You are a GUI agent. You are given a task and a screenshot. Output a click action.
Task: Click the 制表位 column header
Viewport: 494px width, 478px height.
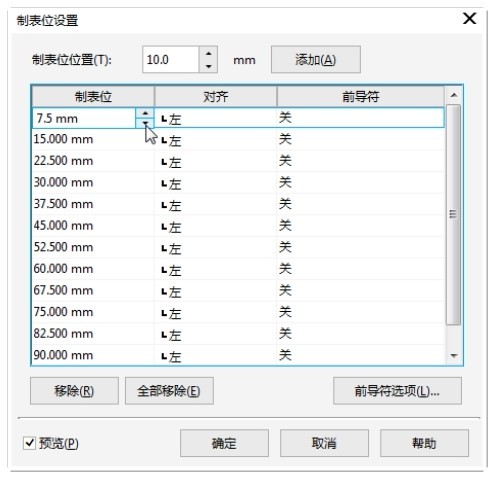pyautogui.click(x=93, y=97)
